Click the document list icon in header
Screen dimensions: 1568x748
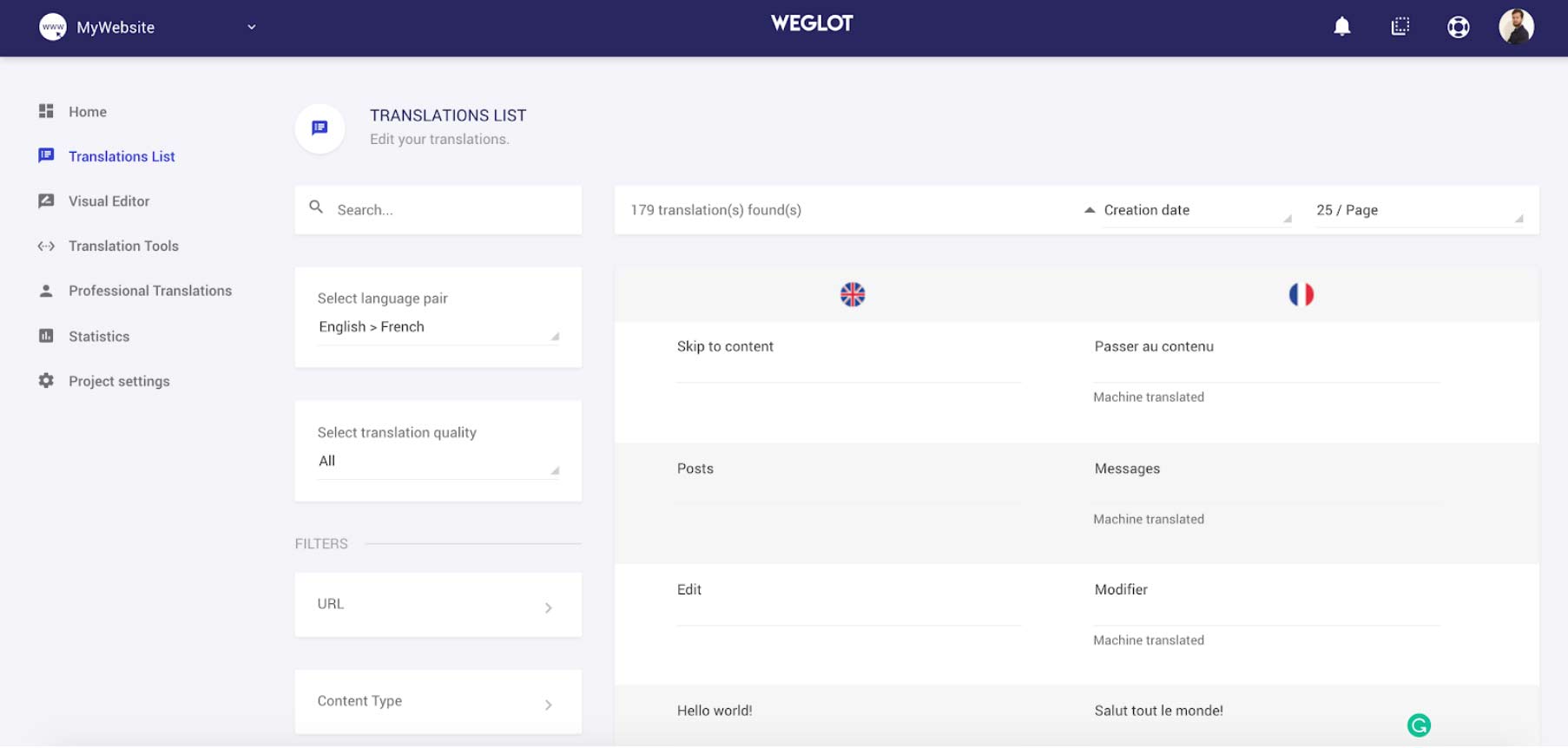coord(1400,27)
